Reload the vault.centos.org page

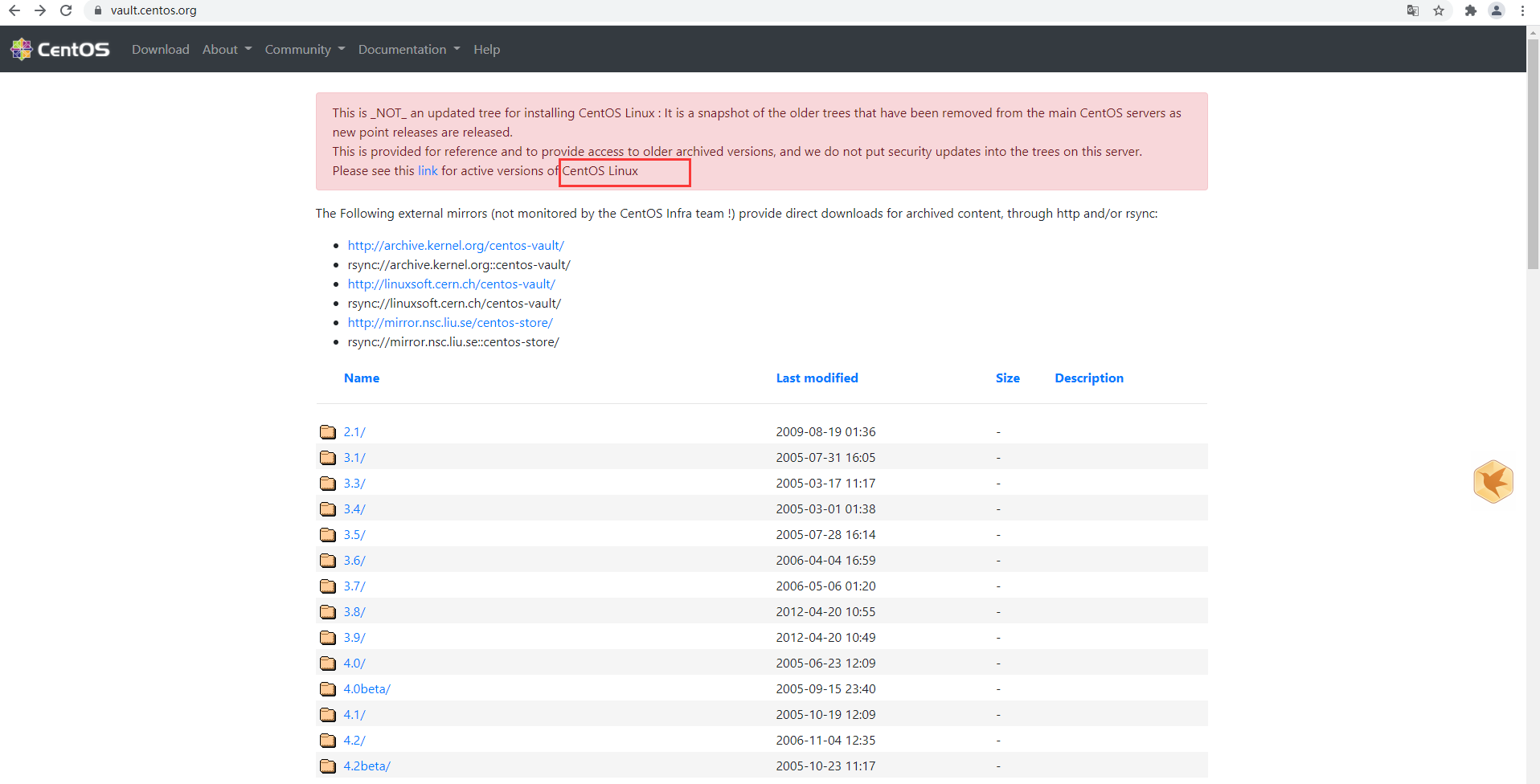pyautogui.click(x=66, y=10)
